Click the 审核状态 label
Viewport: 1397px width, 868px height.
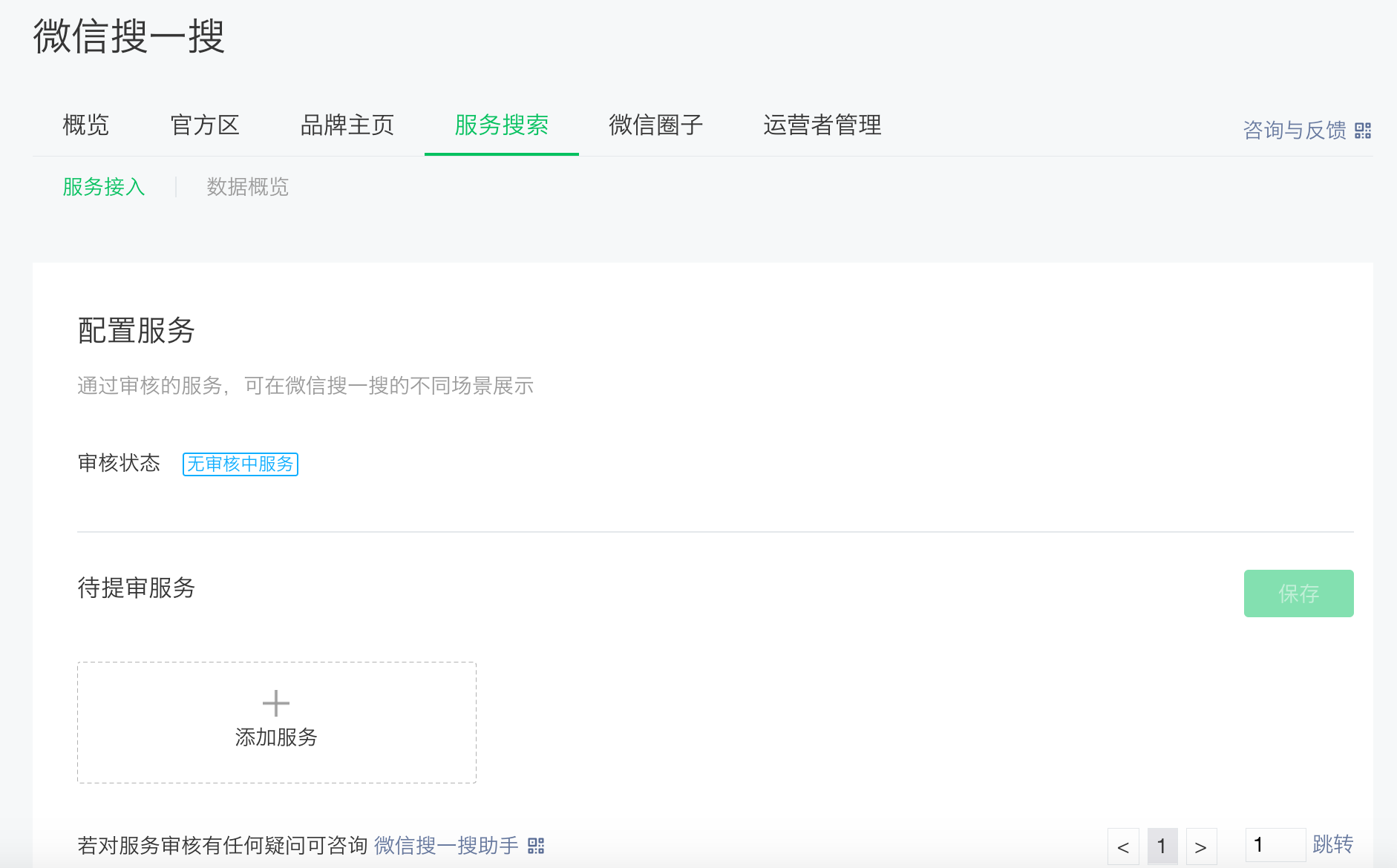pos(119,463)
